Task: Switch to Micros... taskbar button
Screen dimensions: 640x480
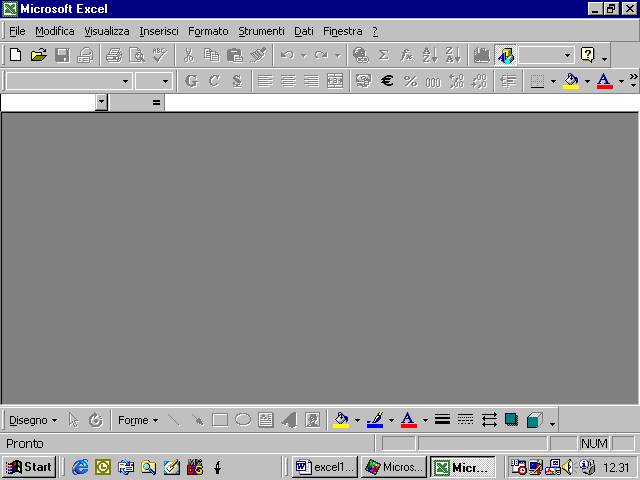Action: (x=394, y=467)
